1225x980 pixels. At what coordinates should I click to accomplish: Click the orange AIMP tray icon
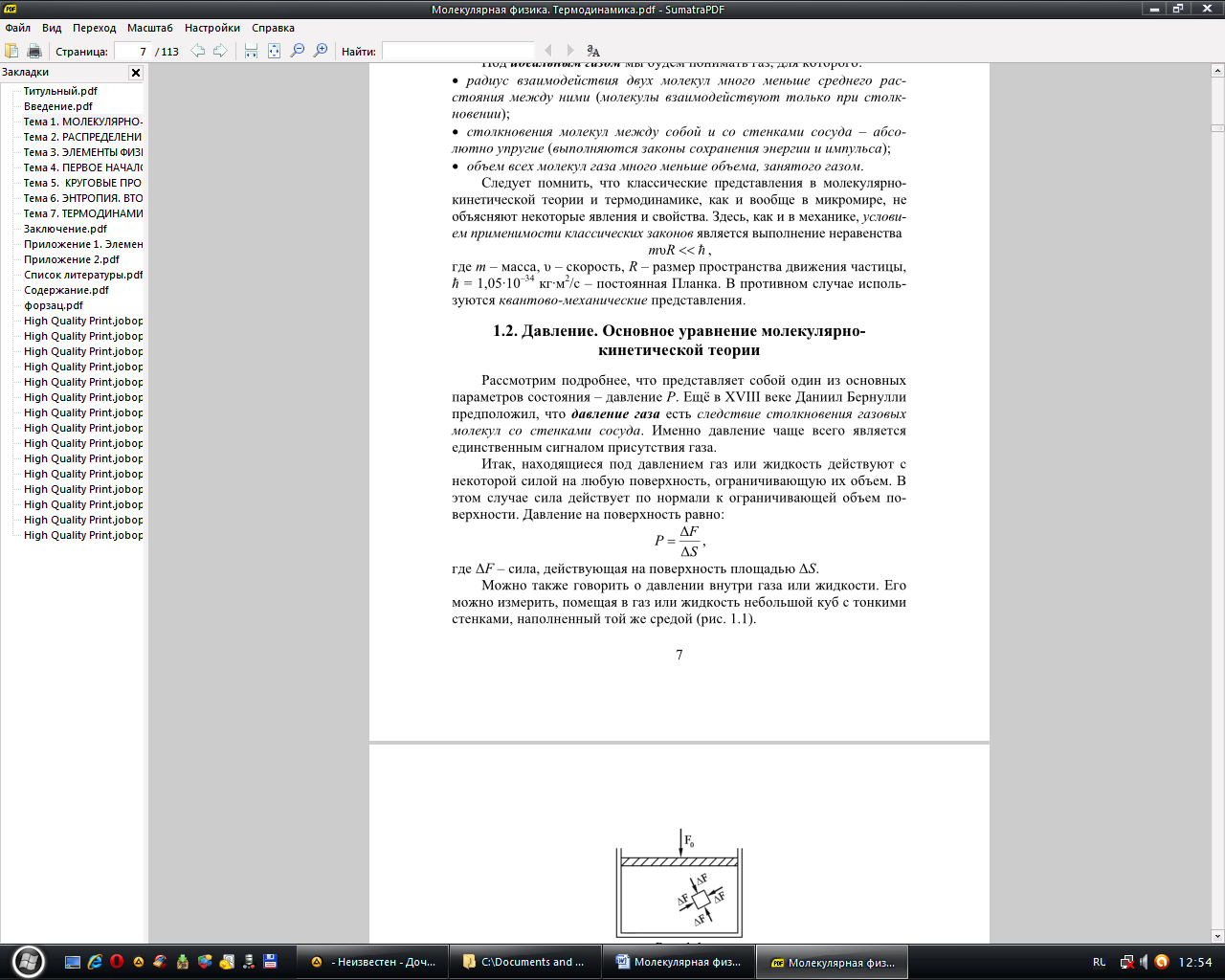1162,962
